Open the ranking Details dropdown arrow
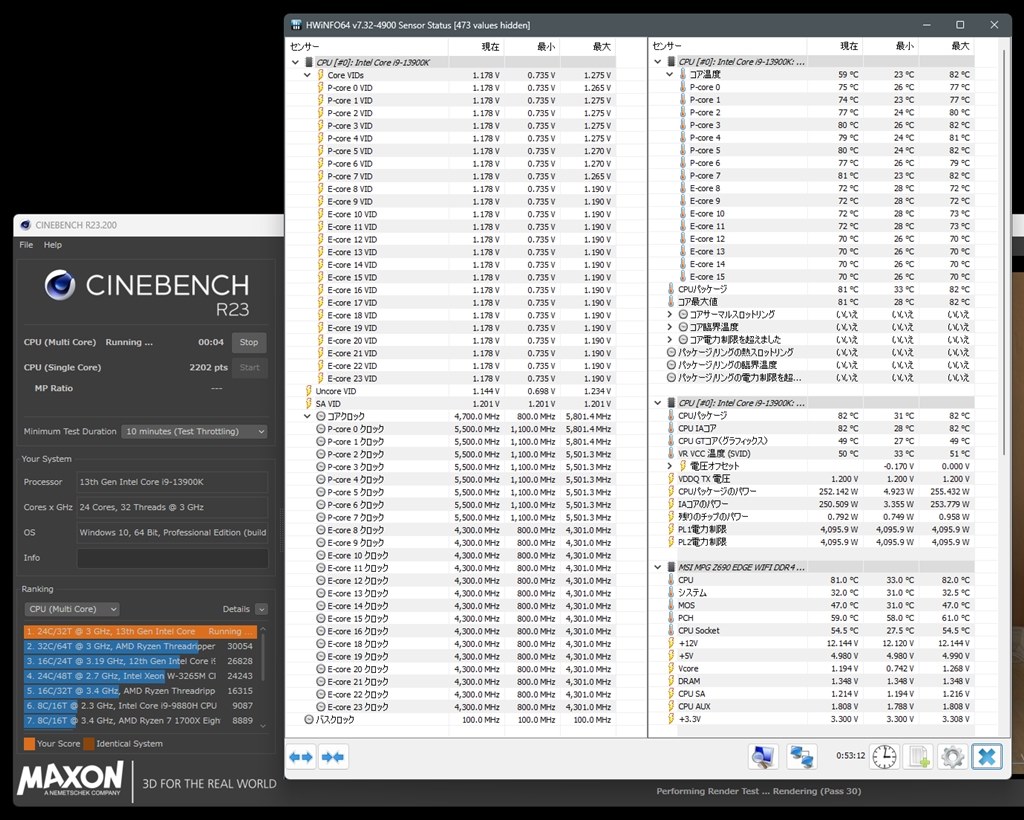The width and height of the screenshot is (1024, 820). click(261, 609)
